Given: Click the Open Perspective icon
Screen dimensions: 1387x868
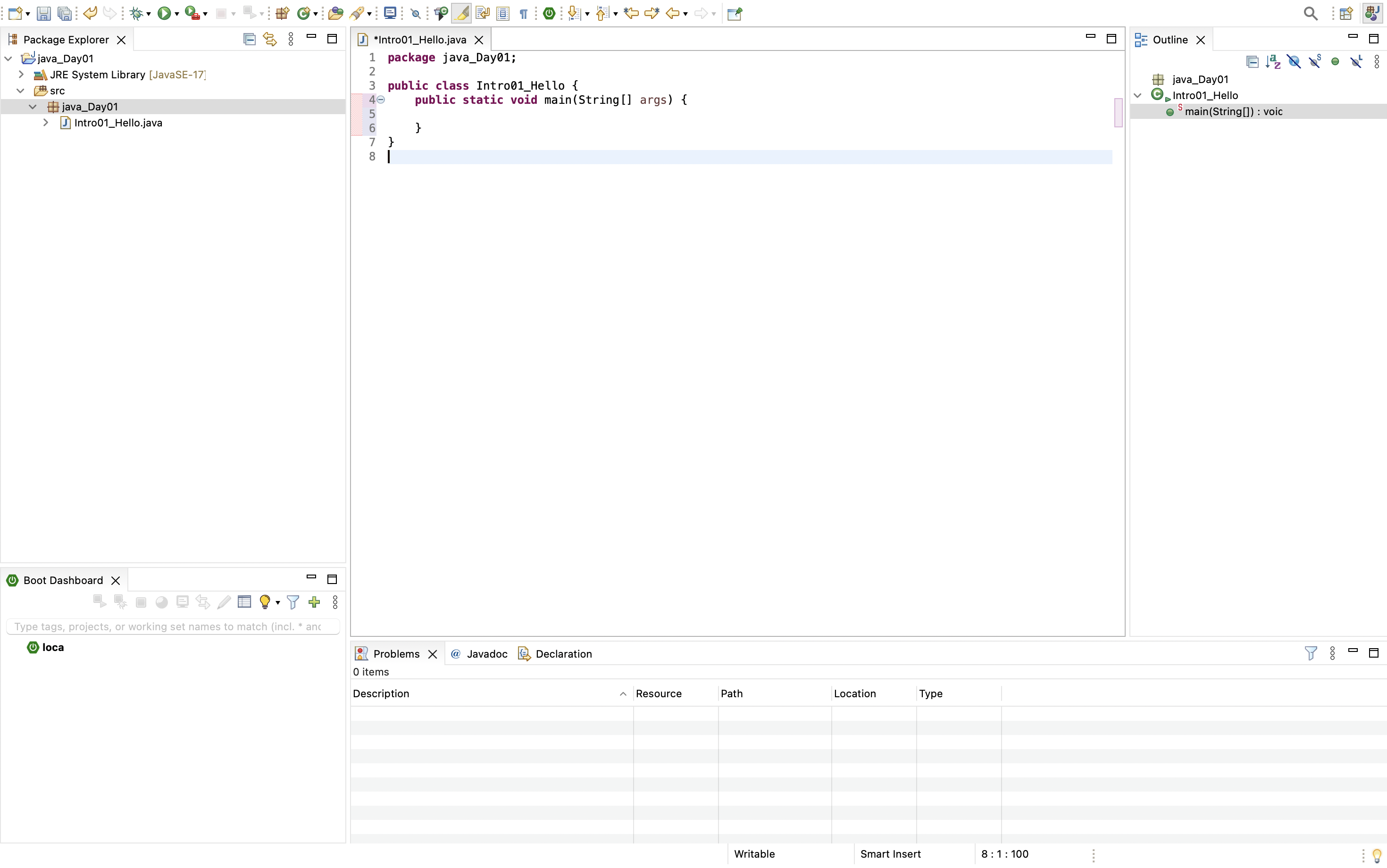Looking at the screenshot, I should 1345,13.
